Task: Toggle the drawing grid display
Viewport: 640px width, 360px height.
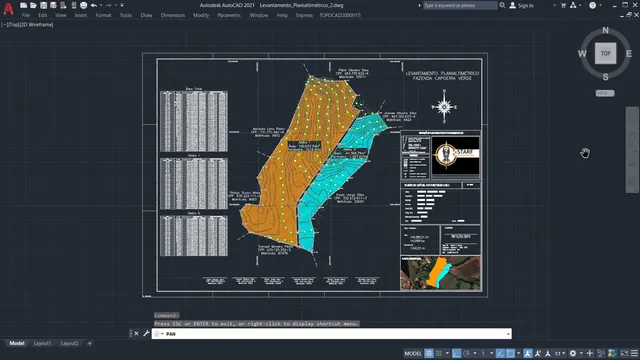Action: (x=429, y=353)
